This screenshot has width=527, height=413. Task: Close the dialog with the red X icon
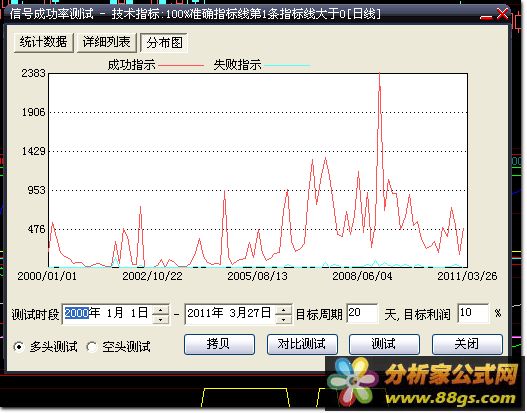click(502, 14)
